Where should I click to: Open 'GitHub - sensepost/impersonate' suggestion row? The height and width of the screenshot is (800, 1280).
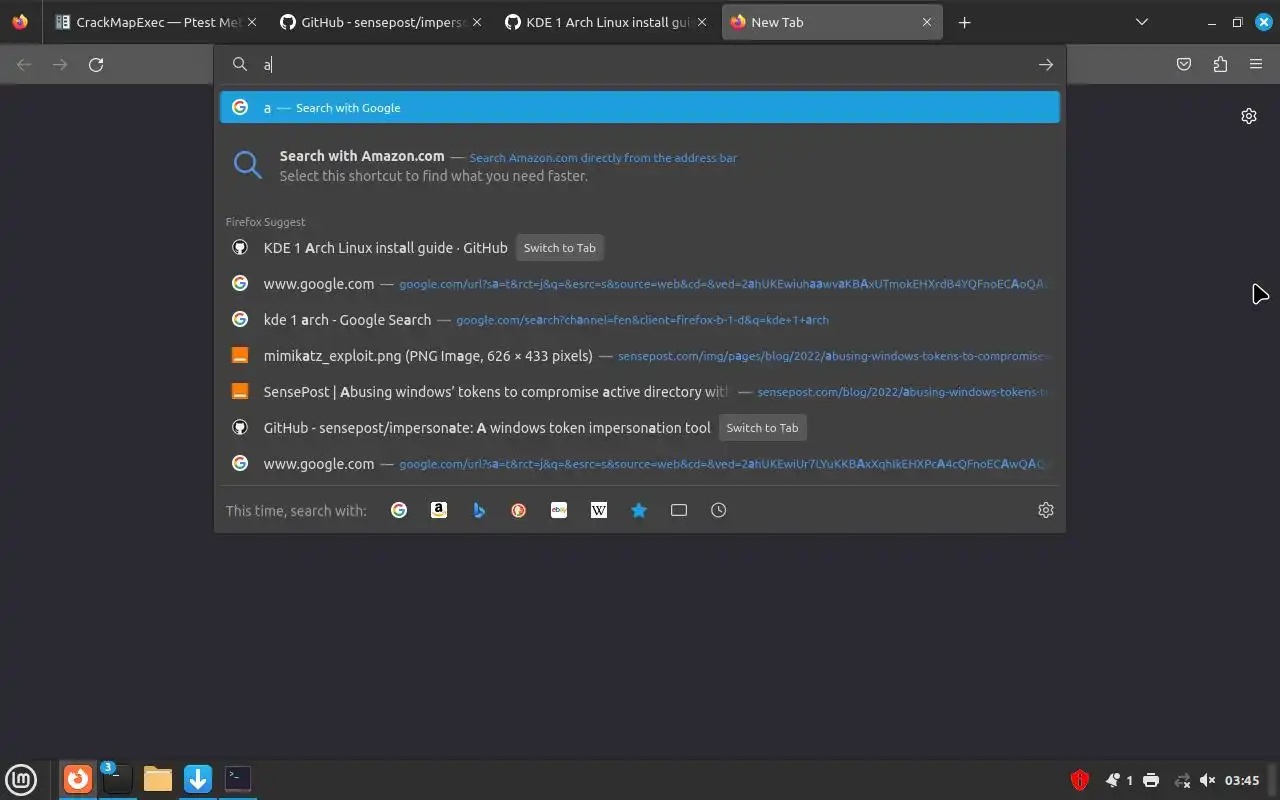pyautogui.click(x=640, y=428)
